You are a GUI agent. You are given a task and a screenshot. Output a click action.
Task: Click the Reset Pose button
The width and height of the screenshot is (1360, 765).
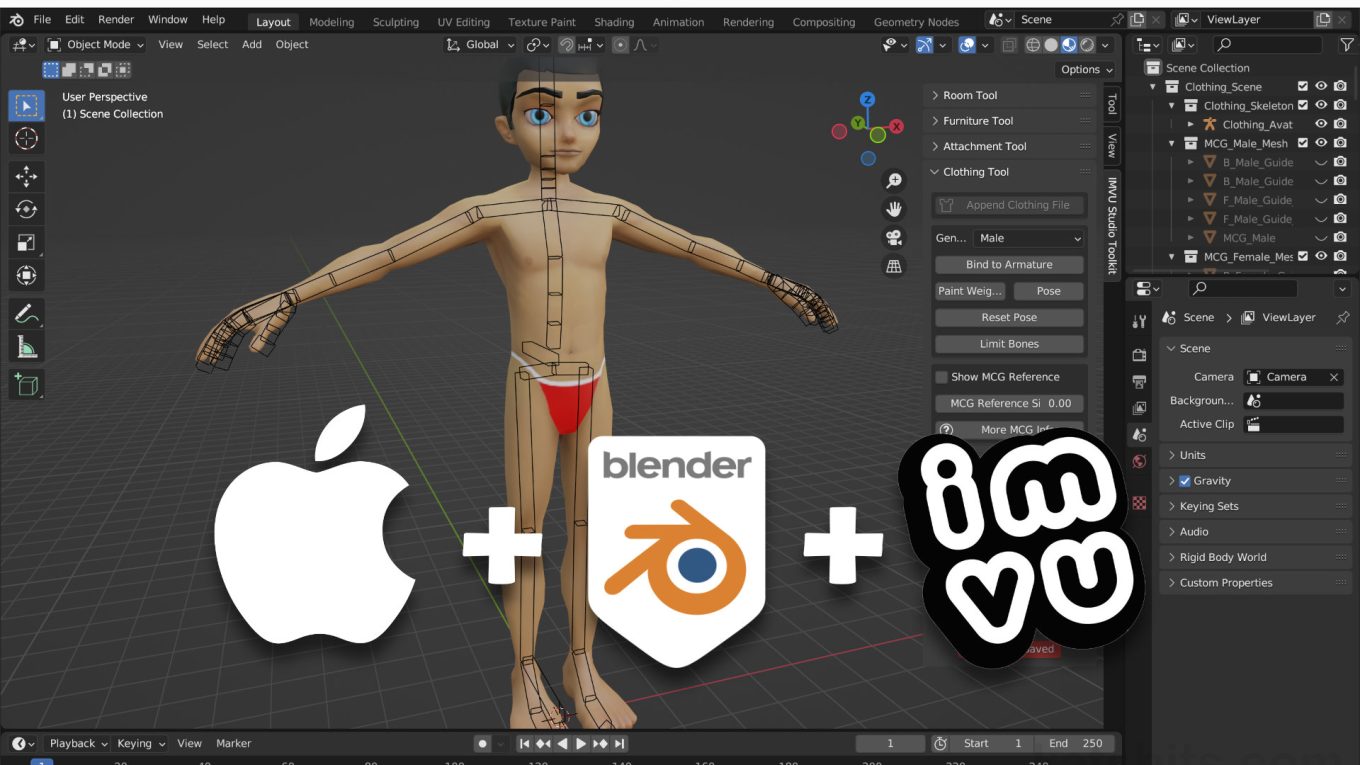click(x=1009, y=318)
